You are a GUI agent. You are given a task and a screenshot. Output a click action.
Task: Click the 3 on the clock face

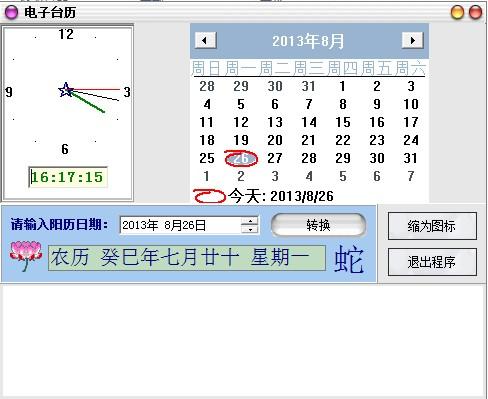pyautogui.click(x=127, y=92)
